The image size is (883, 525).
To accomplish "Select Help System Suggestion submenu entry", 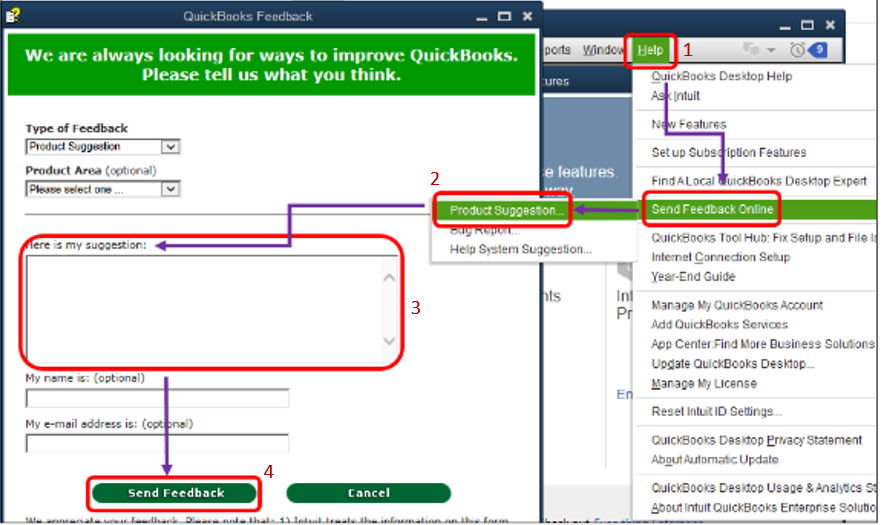I will [520, 249].
